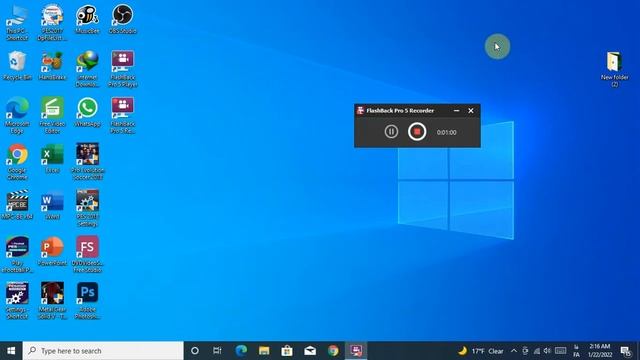This screenshot has width=640, height=360.
Task: Select the Google Chrome desktop shortcut
Action: (17, 162)
